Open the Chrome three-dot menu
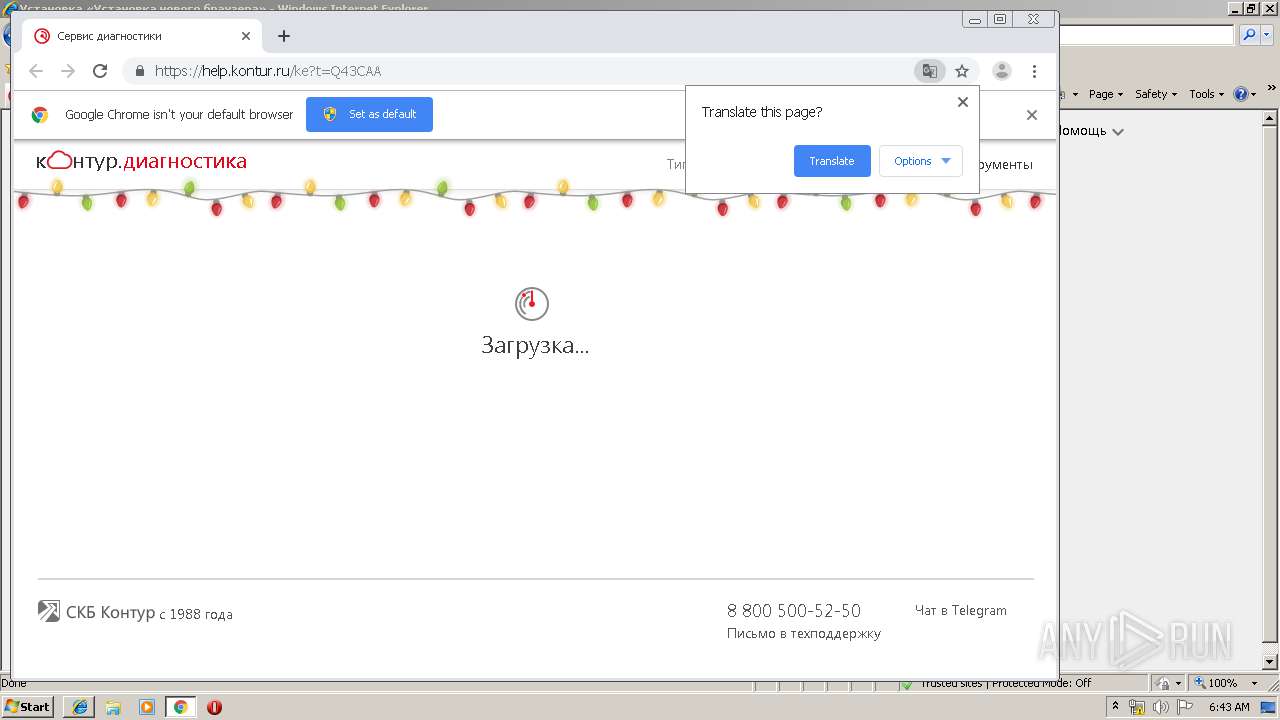Viewport: 1280px width, 720px height. tap(1034, 71)
